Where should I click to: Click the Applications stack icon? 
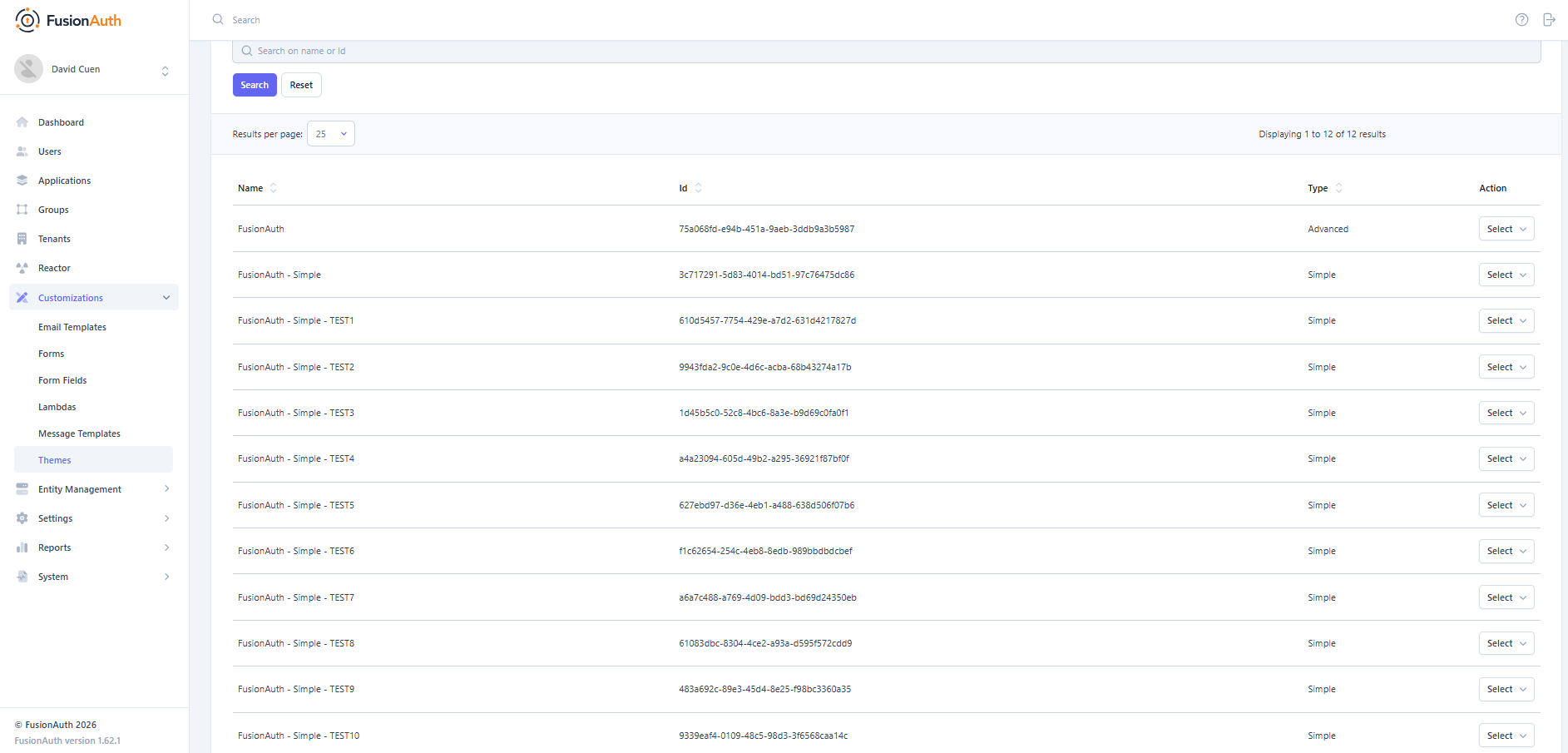pyautogui.click(x=22, y=181)
